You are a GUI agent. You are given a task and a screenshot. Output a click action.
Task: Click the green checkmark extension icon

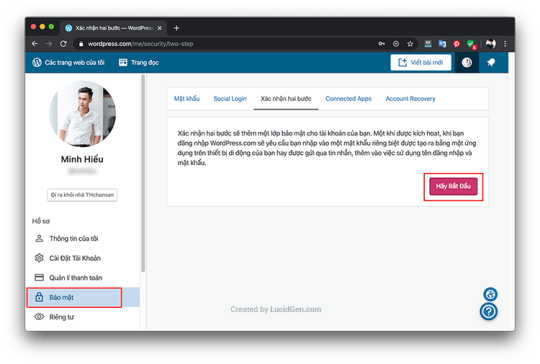click(471, 44)
